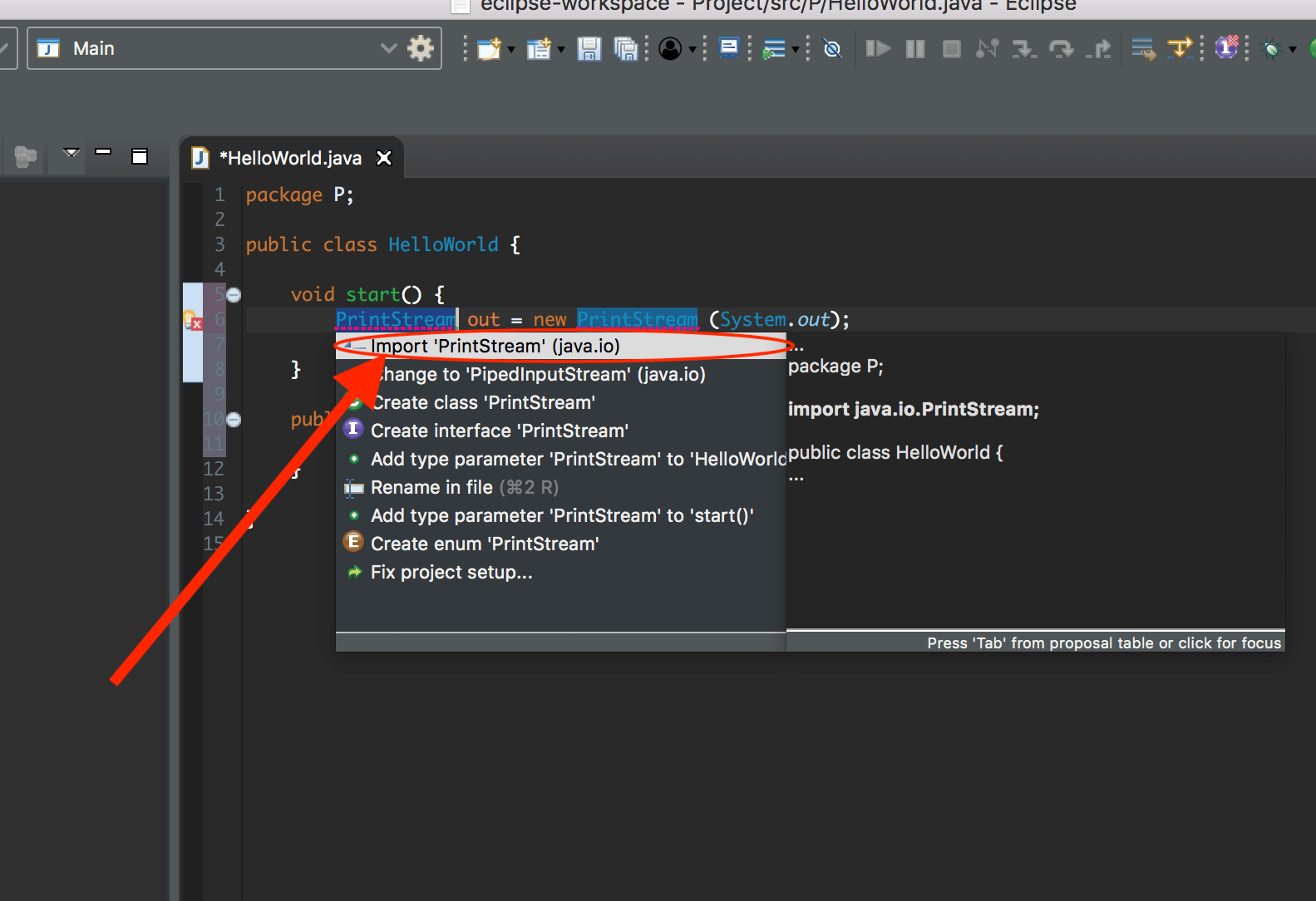The image size is (1316, 901).
Task: Choose Create interface 'PrintStream' proposal
Action: point(560,431)
